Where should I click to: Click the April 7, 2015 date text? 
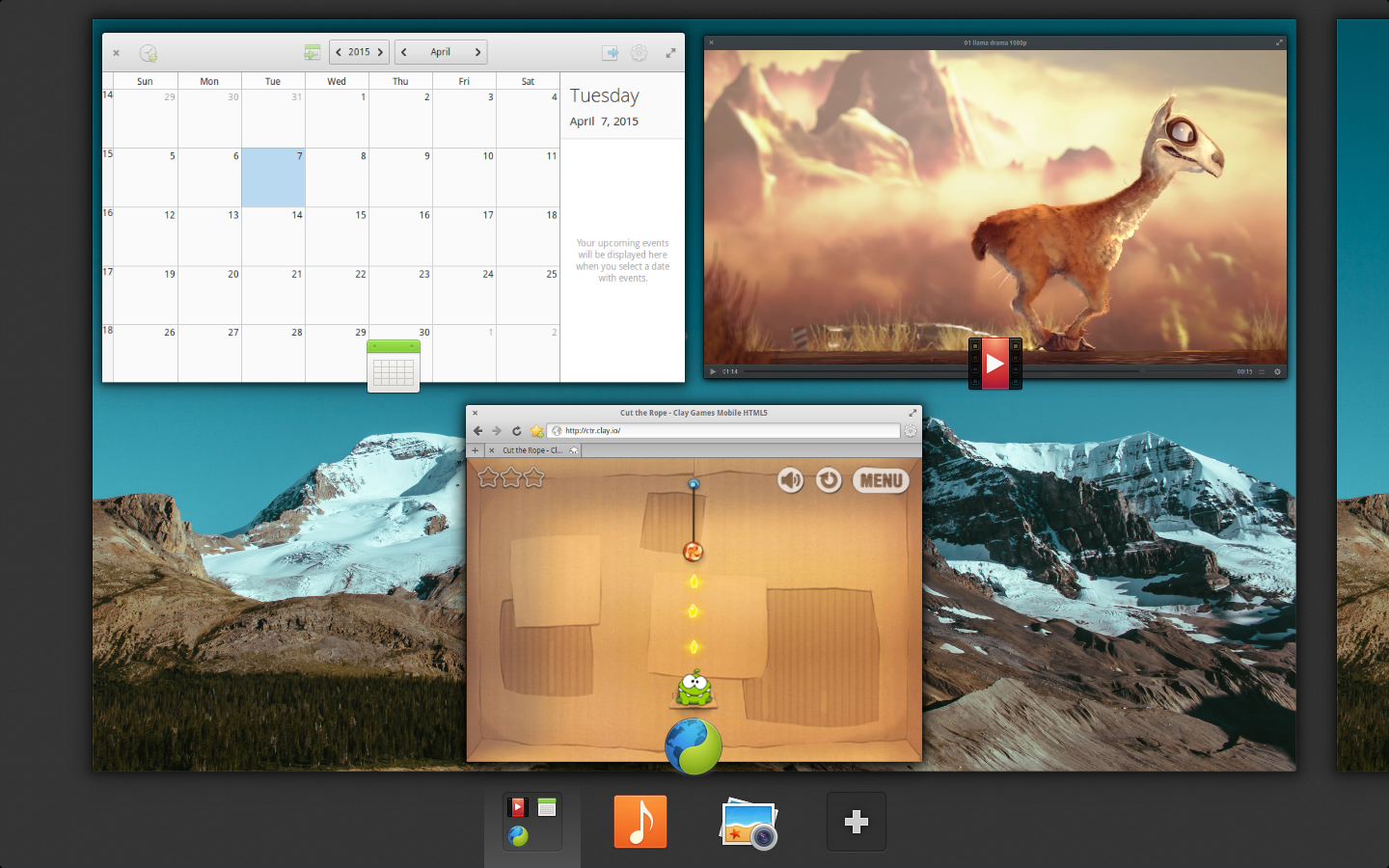click(604, 122)
